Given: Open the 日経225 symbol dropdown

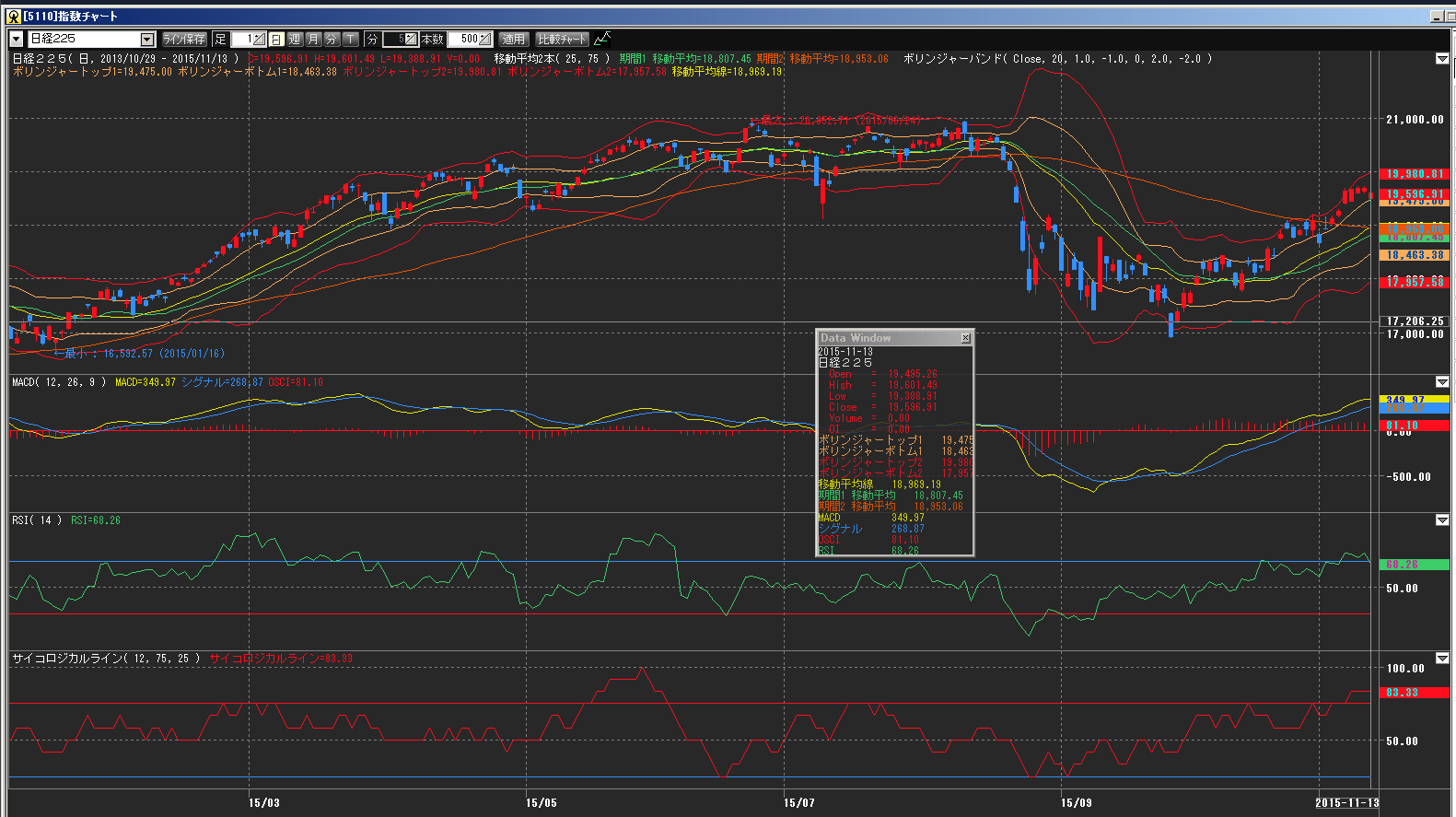Looking at the screenshot, I should (147, 39).
